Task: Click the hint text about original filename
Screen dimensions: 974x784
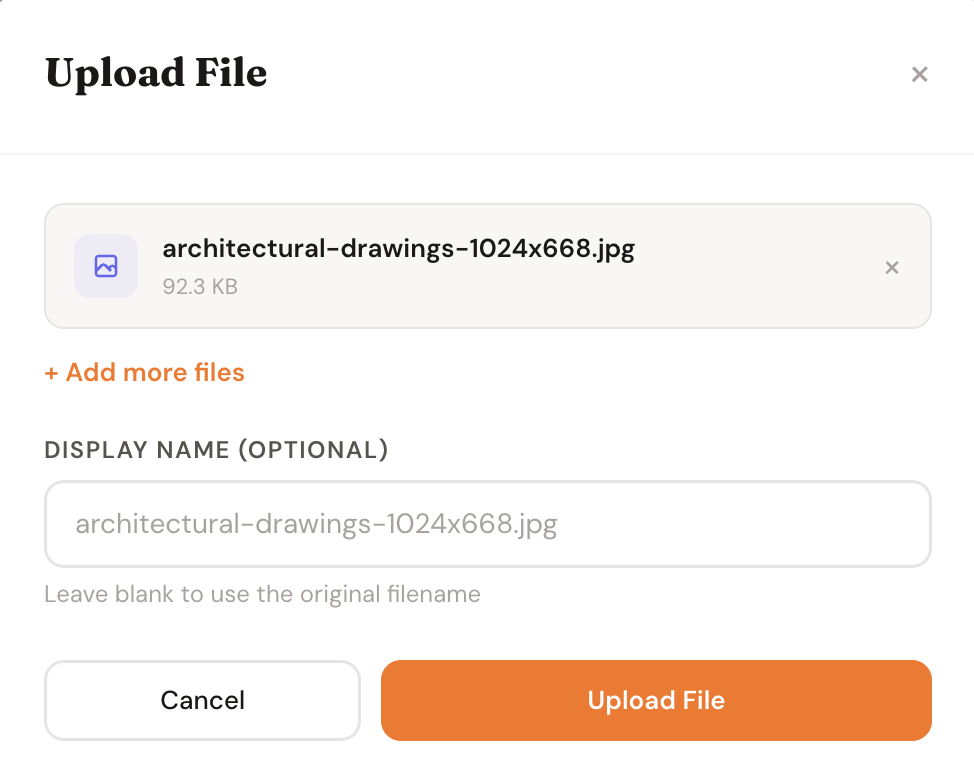Action: pos(261,594)
